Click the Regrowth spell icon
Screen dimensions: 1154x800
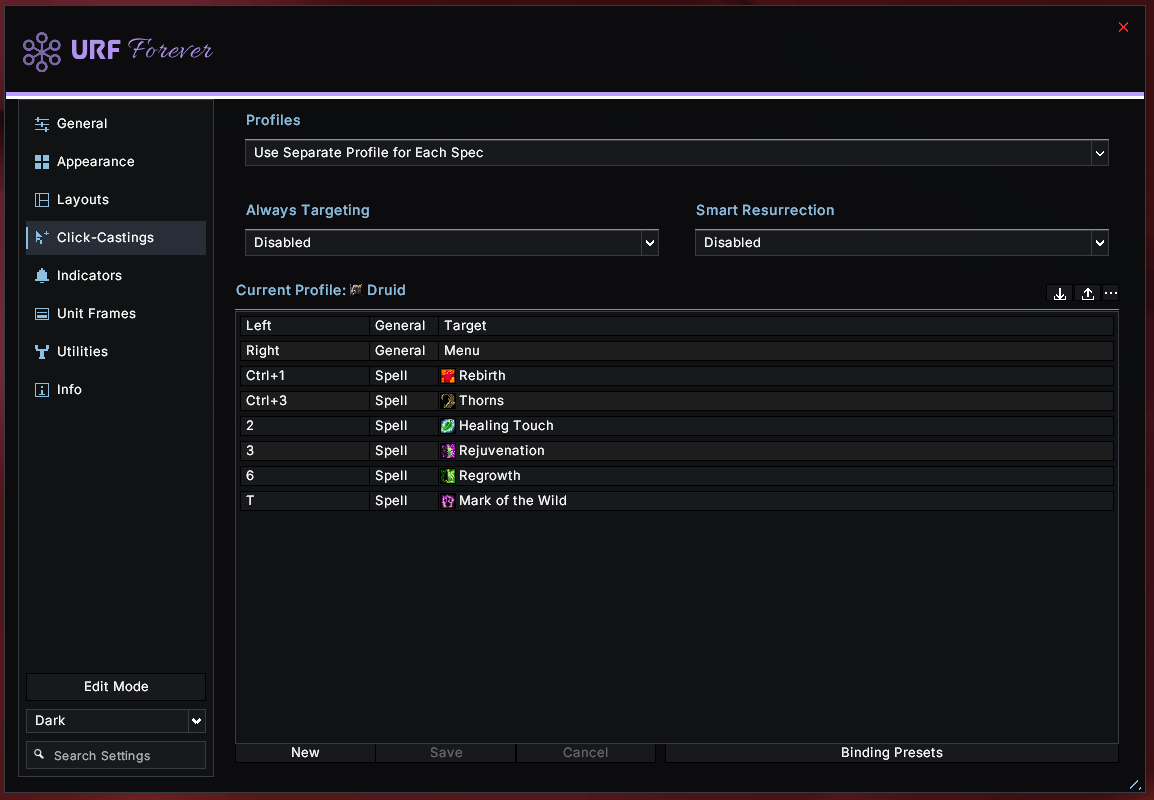coord(447,476)
